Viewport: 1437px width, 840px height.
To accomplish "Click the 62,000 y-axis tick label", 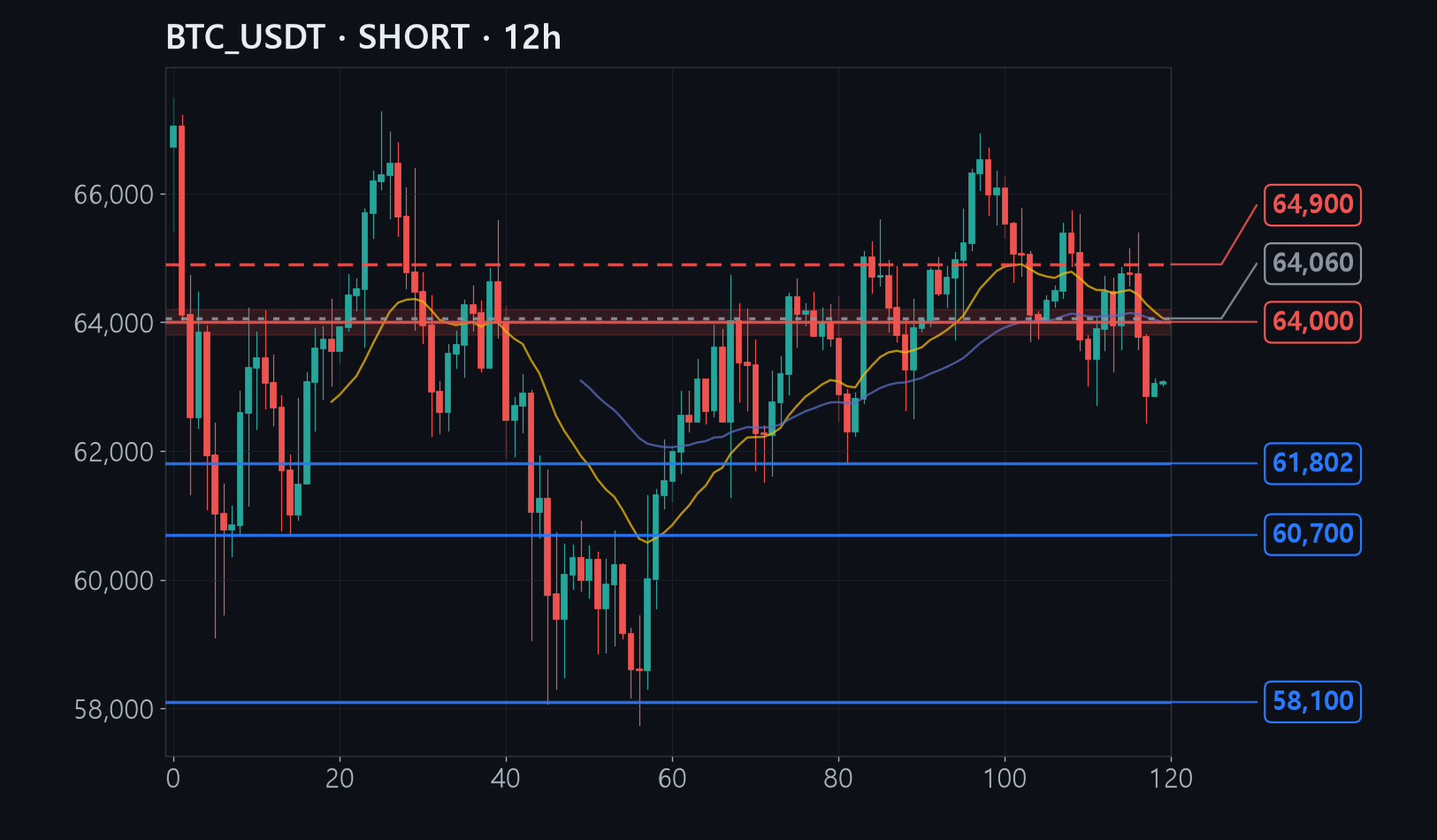I will click(114, 452).
